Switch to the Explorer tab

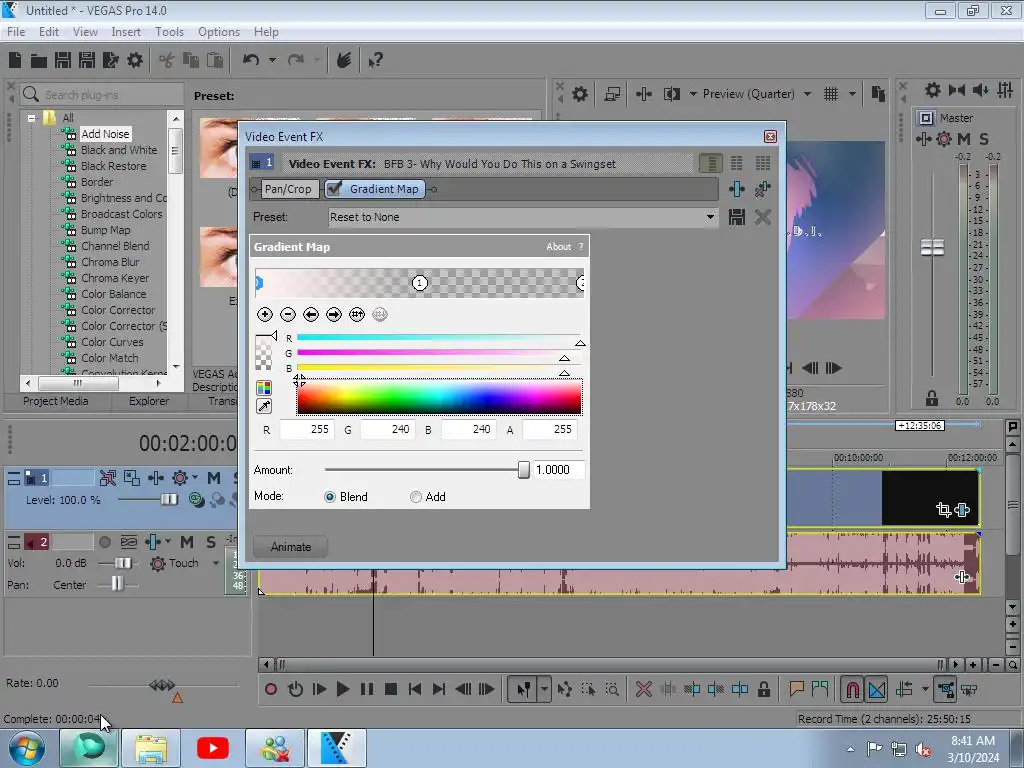[148, 401]
